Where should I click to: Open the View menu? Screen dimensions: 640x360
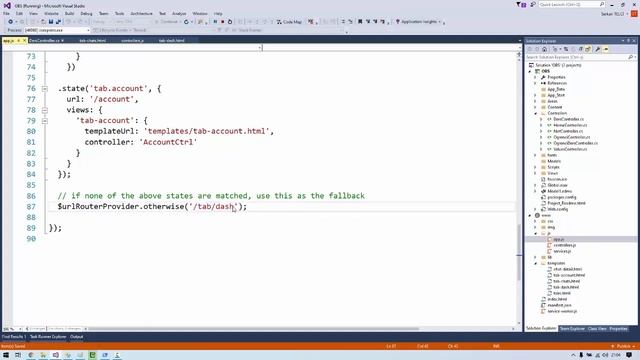[x=33, y=13]
